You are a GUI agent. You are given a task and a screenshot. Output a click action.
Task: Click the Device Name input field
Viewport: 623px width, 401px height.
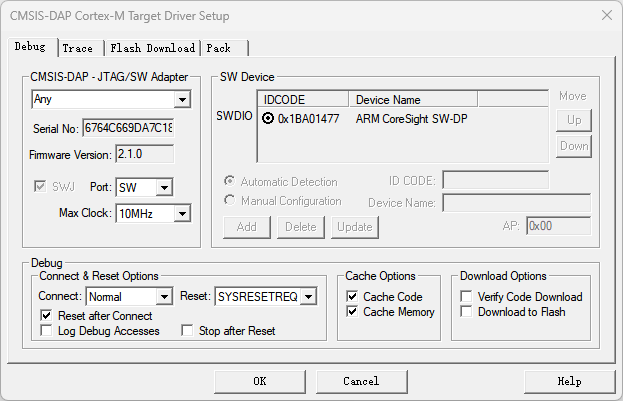click(517, 203)
